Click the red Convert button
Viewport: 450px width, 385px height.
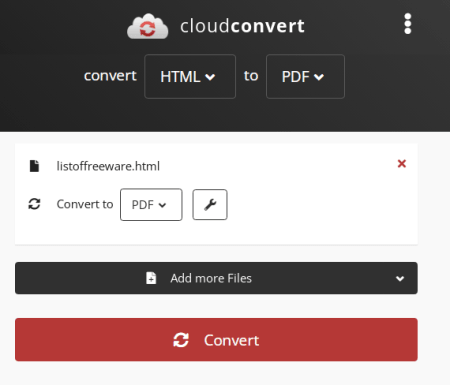pos(216,340)
